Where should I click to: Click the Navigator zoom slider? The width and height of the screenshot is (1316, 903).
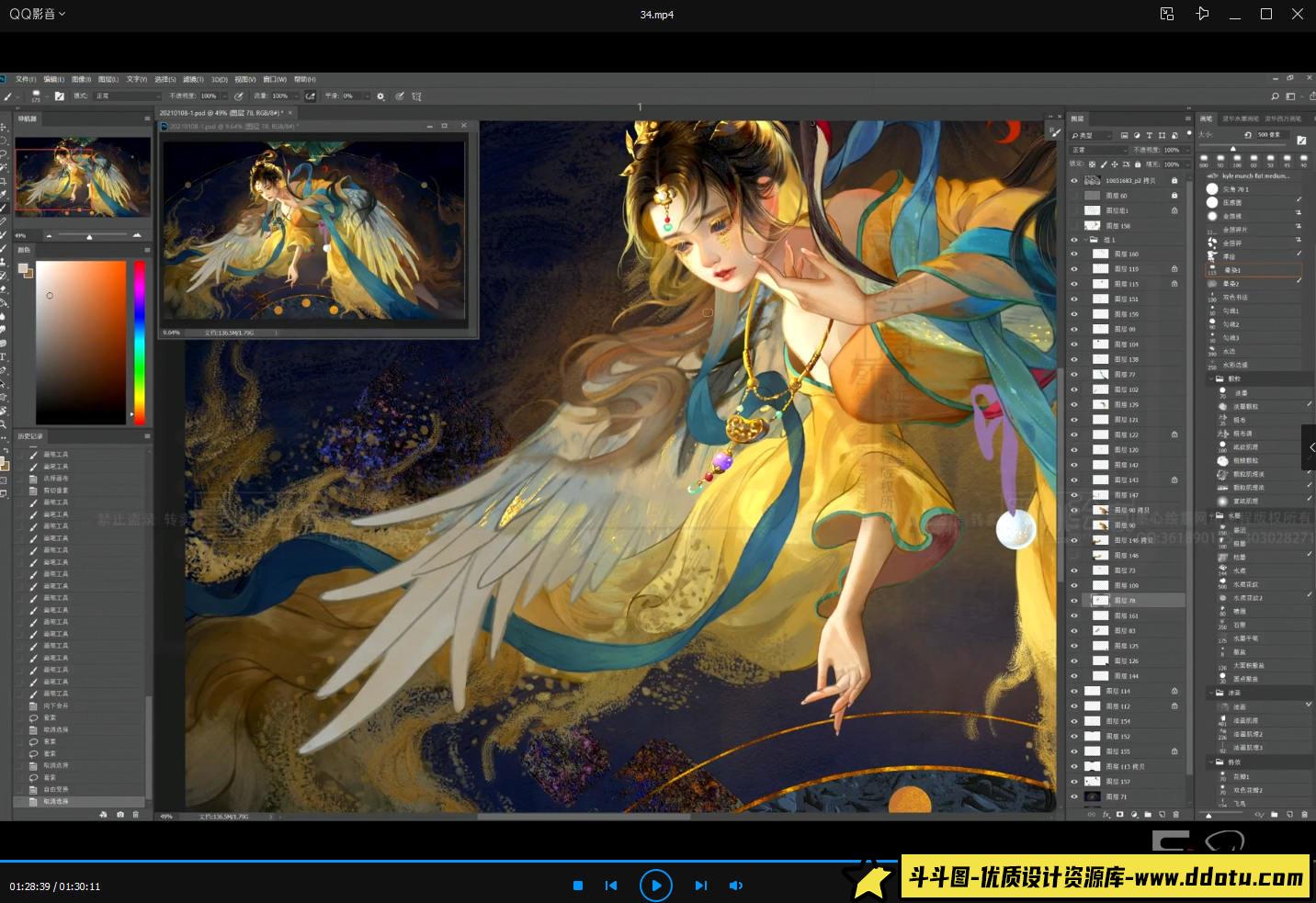pos(89,235)
